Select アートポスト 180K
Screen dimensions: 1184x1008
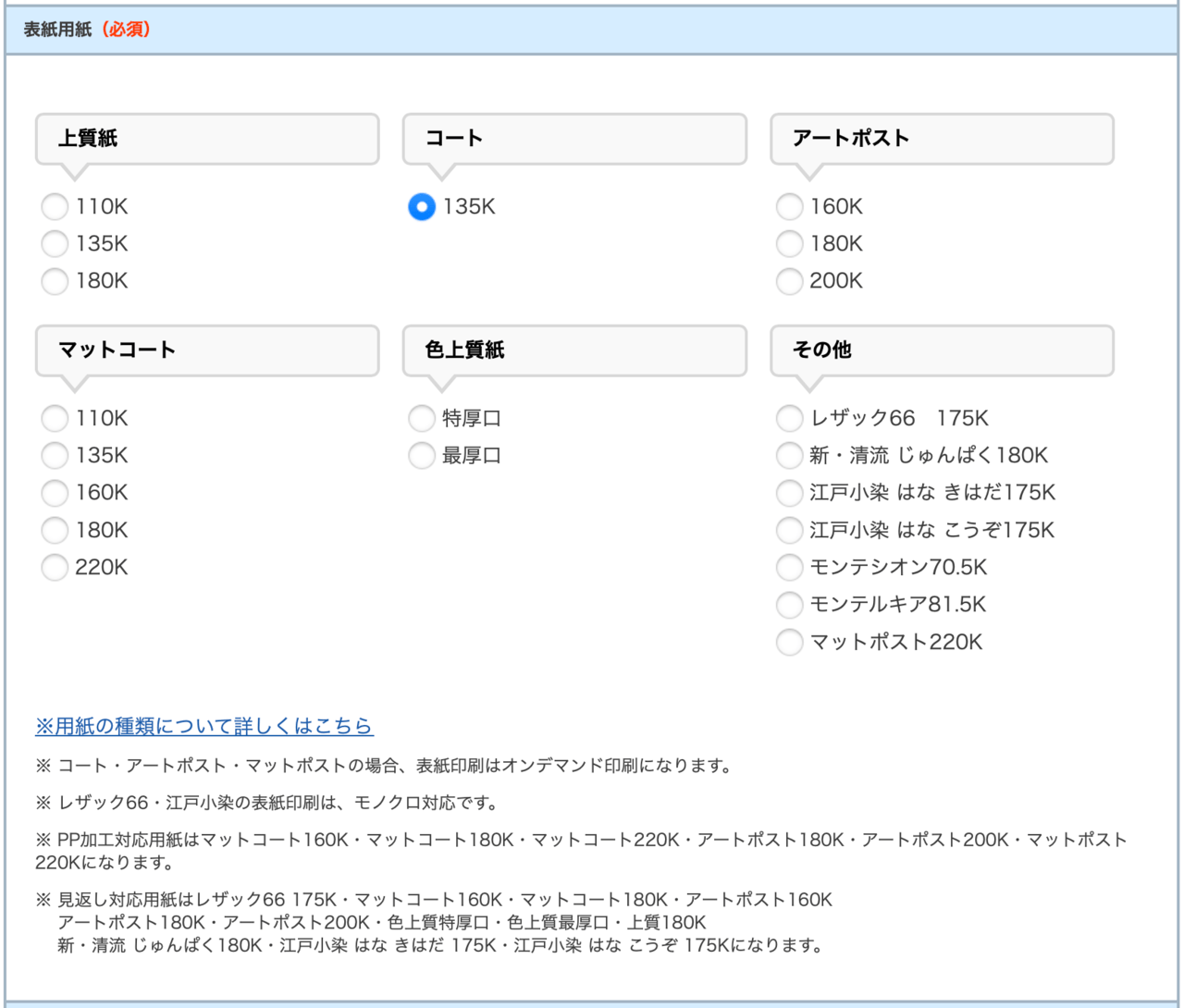click(789, 244)
